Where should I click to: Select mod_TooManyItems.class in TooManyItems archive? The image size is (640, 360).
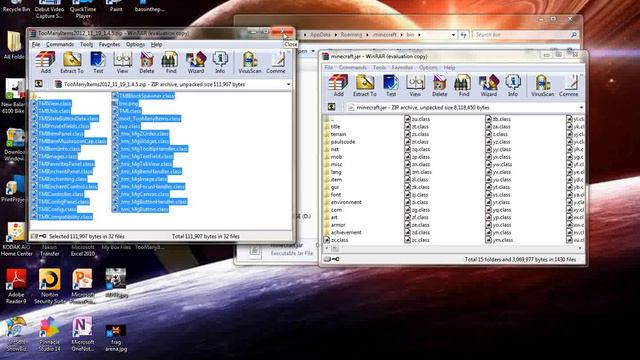coord(146,118)
